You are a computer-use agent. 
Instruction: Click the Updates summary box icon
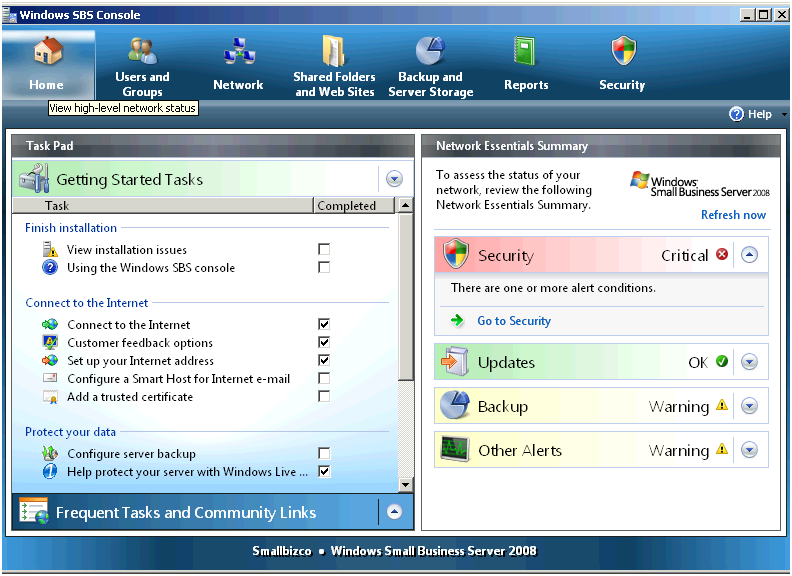pos(455,361)
